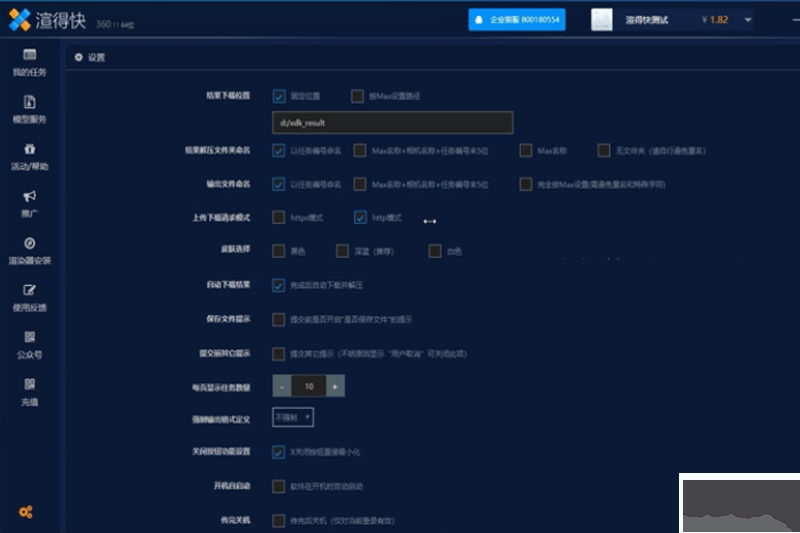Enable the 保存文件提示 checkbox

tap(279, 319)
